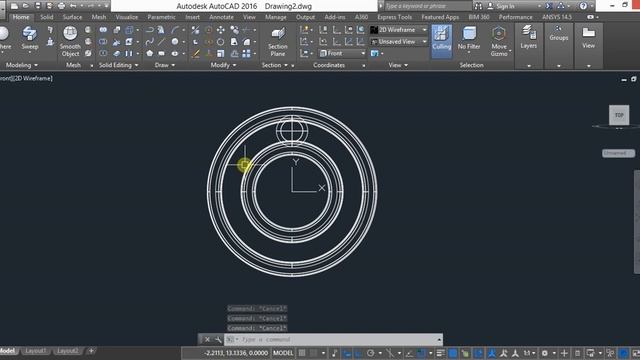The height and width of the screenshot is (360, 640).
Task: Click the coordinates readout in status bar
Action: (x=236, y=353)
